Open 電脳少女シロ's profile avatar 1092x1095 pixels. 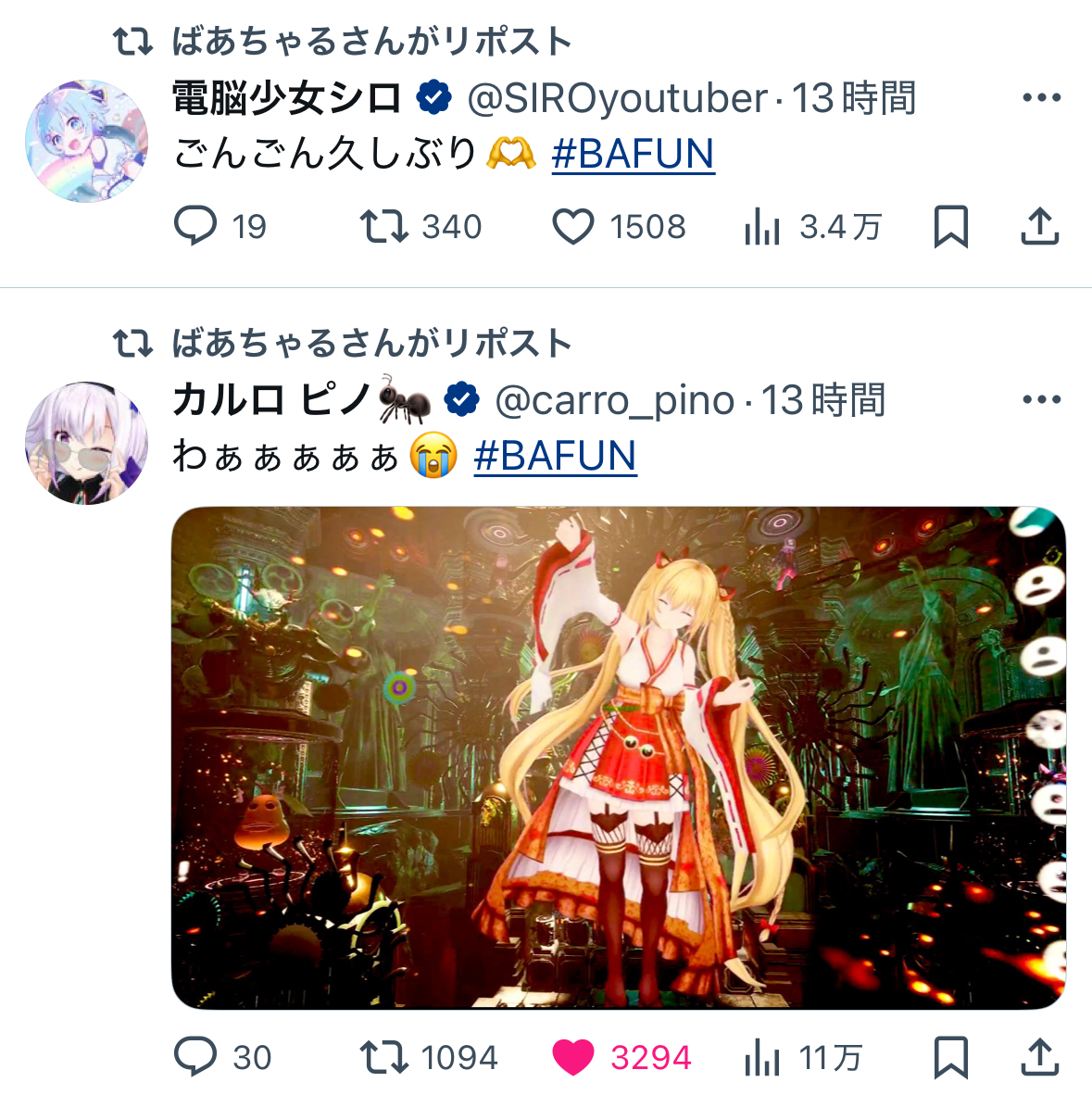86,141
